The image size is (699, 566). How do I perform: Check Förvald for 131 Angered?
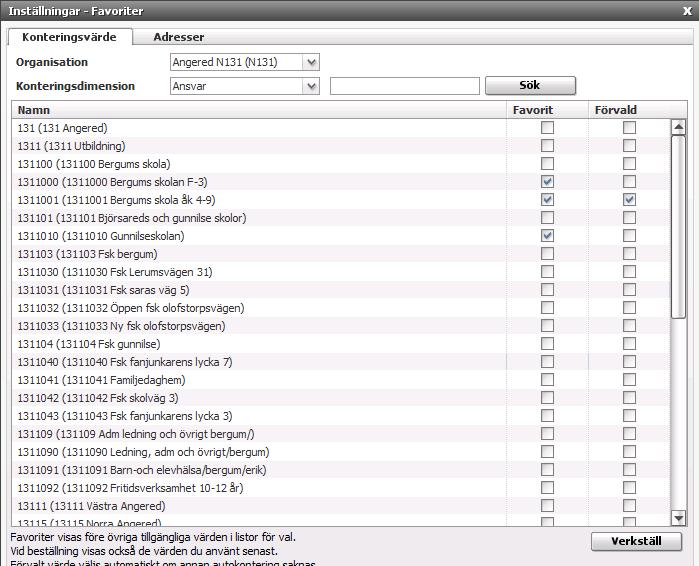(x=629, y=128)
